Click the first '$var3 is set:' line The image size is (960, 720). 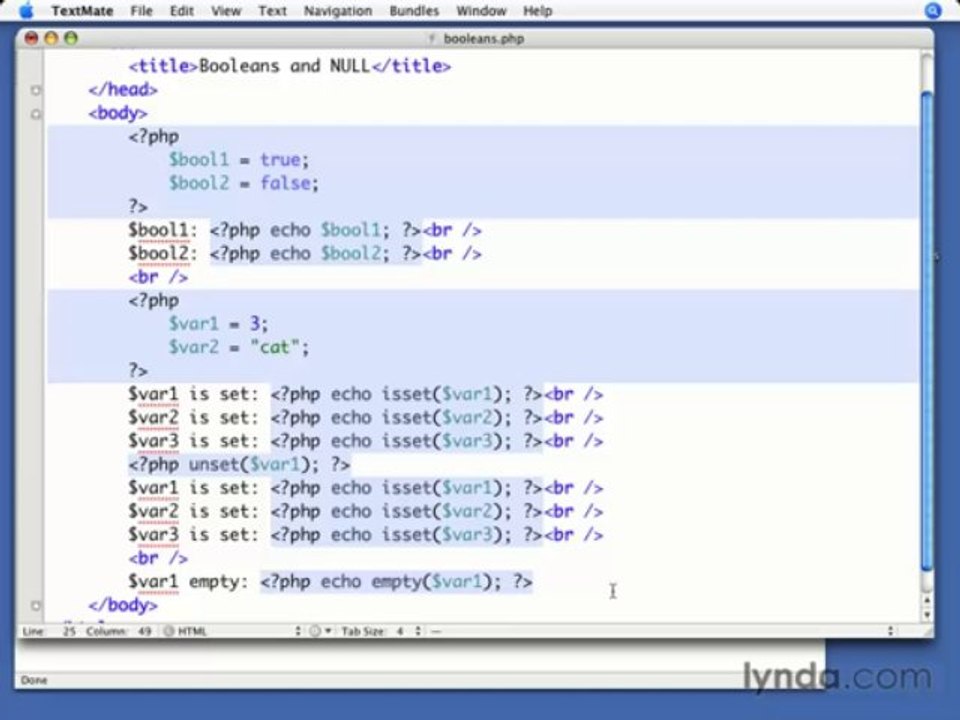click(366, 441)
